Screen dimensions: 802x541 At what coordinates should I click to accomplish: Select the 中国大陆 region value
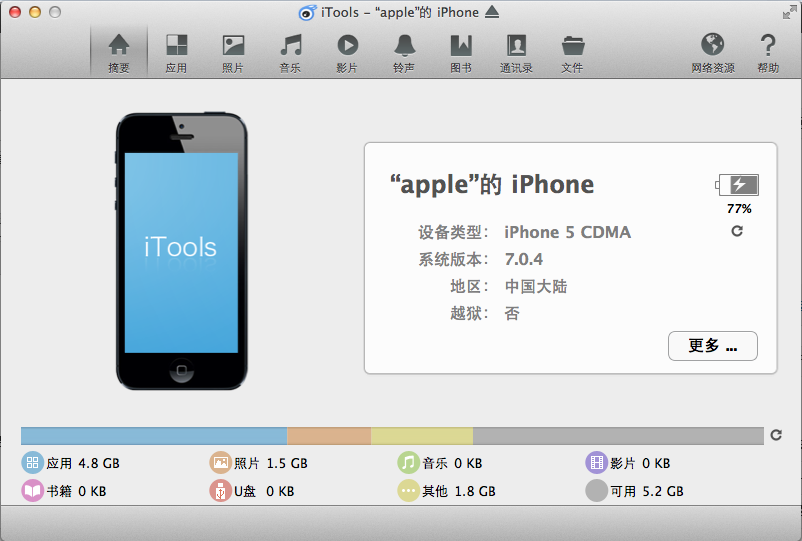[536, 286]
